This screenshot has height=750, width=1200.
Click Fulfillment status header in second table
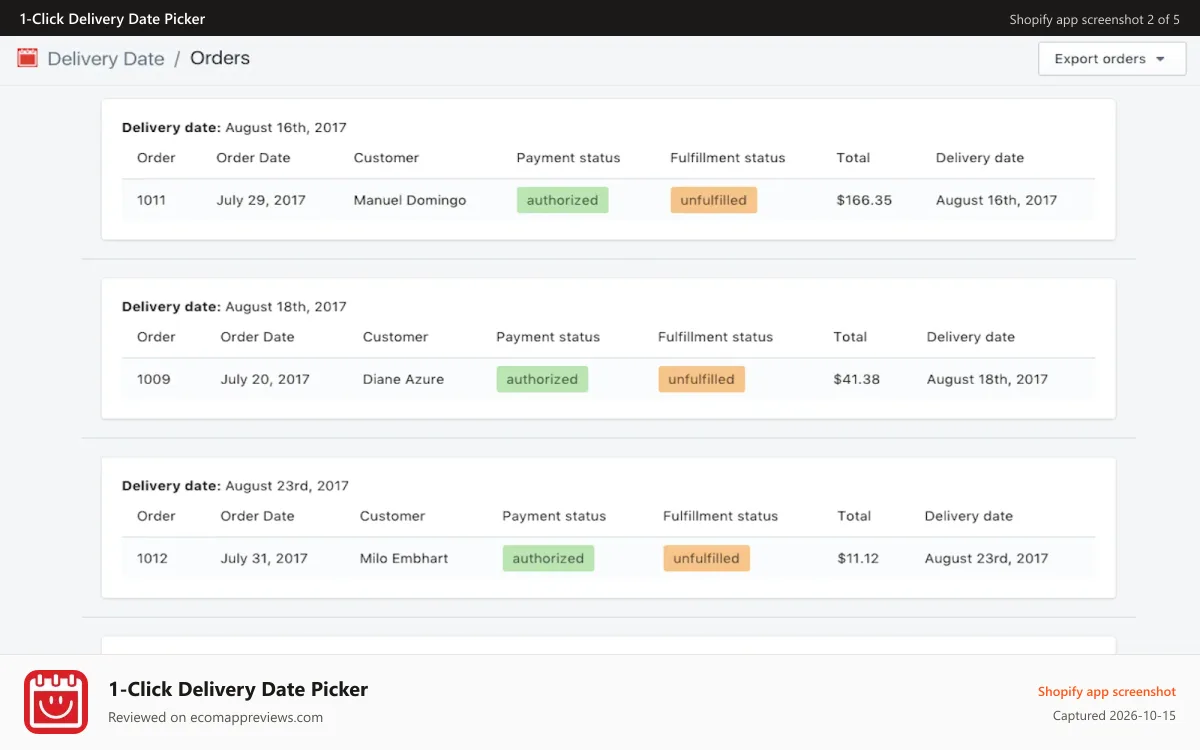(x=715, y=337)
